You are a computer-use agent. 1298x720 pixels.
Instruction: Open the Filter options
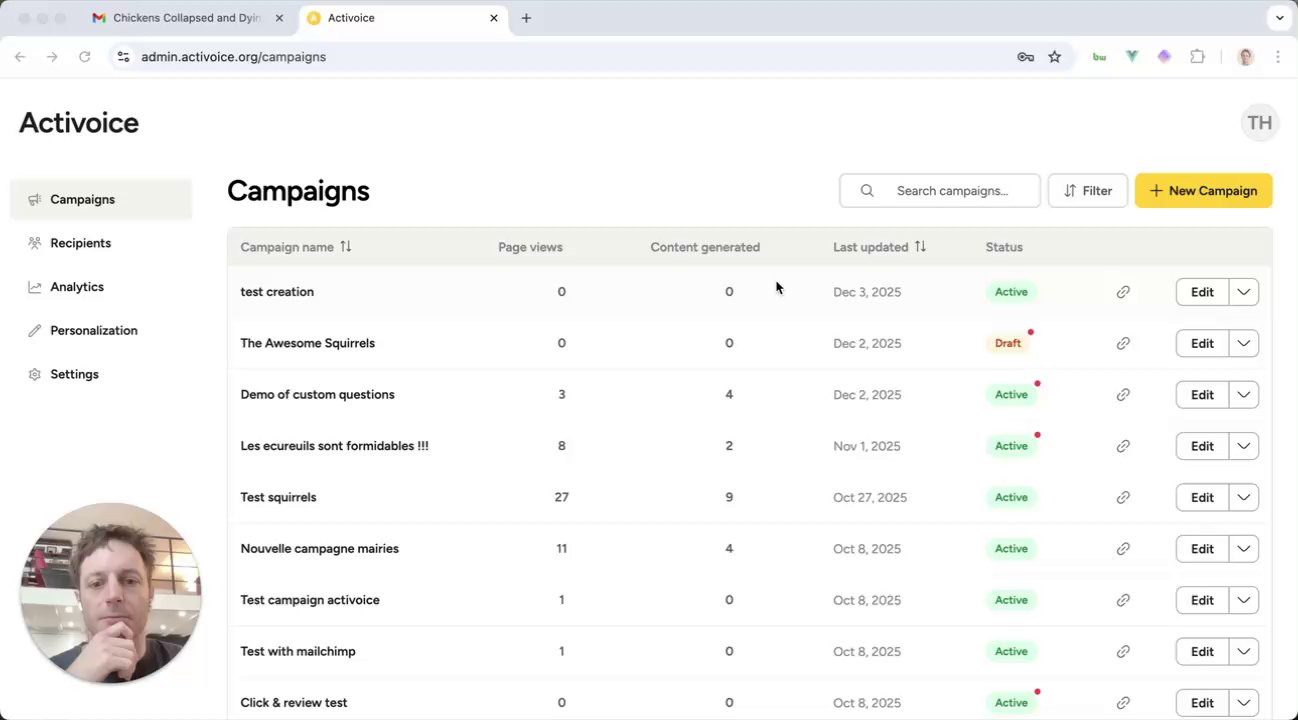click(1087, 191)
